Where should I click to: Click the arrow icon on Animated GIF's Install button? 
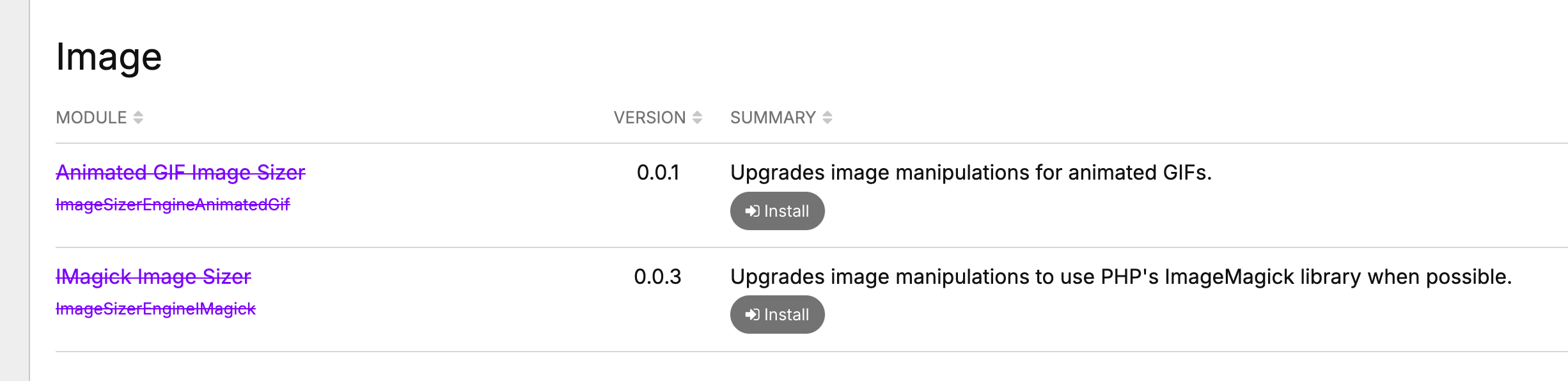tap(752, 211)
